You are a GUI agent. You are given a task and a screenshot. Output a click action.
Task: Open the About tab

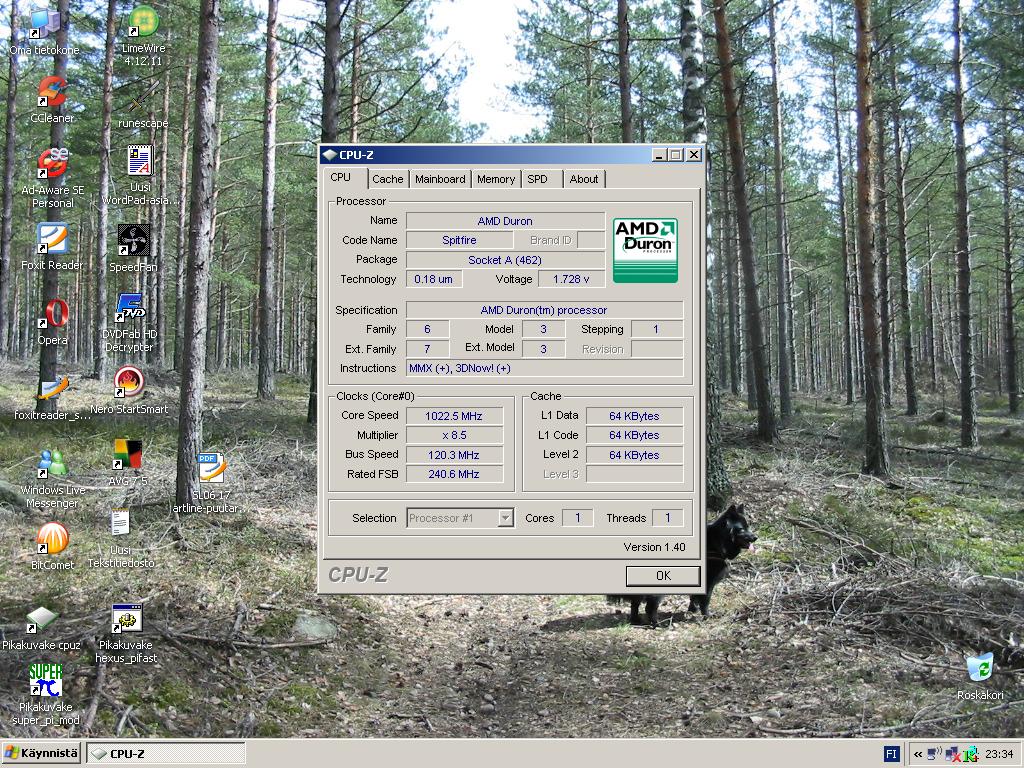point(584,179)
